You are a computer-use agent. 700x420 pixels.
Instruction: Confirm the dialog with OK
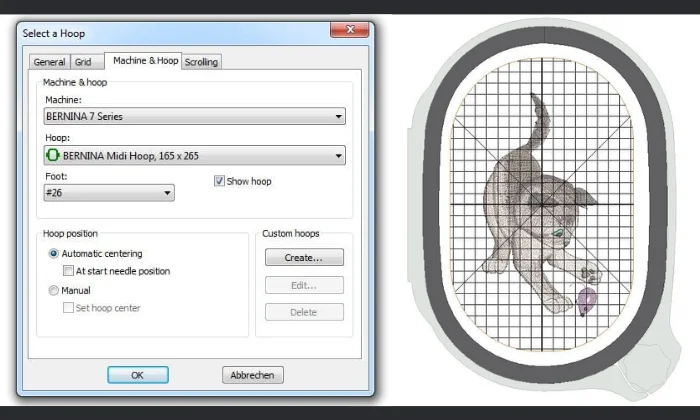(138, 375)
